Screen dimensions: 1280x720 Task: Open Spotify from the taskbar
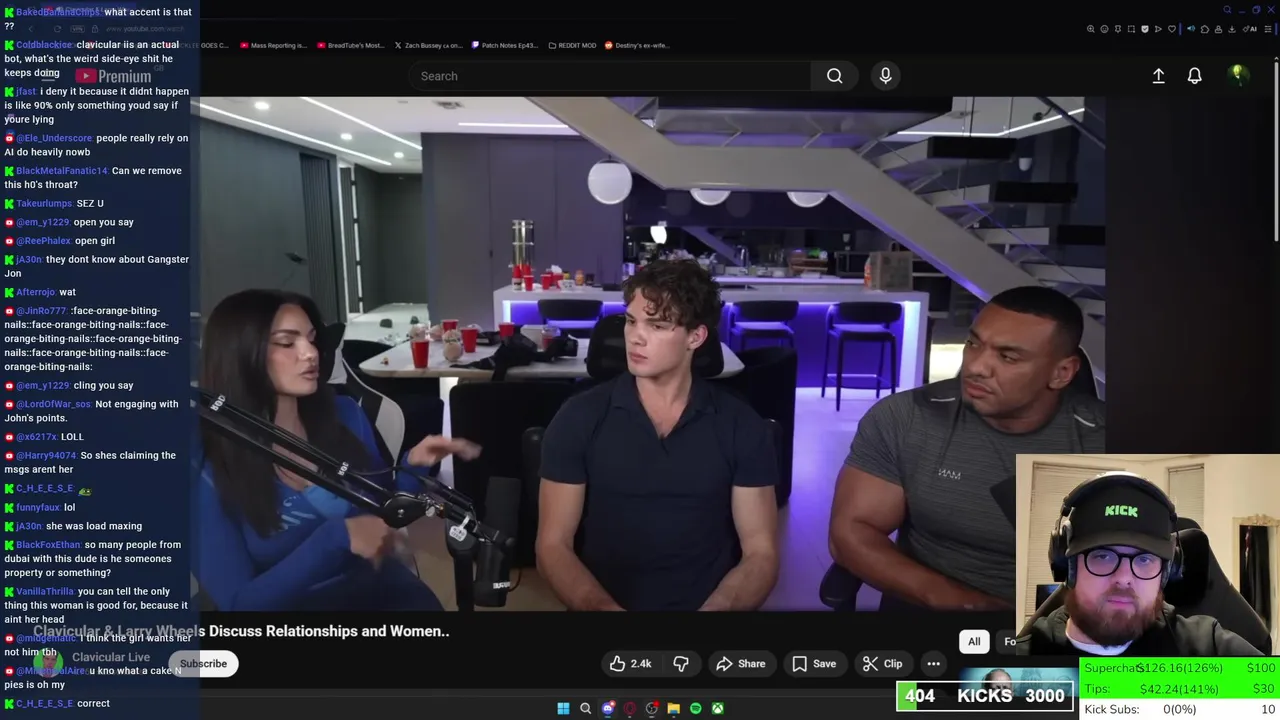tap(696, 708)
